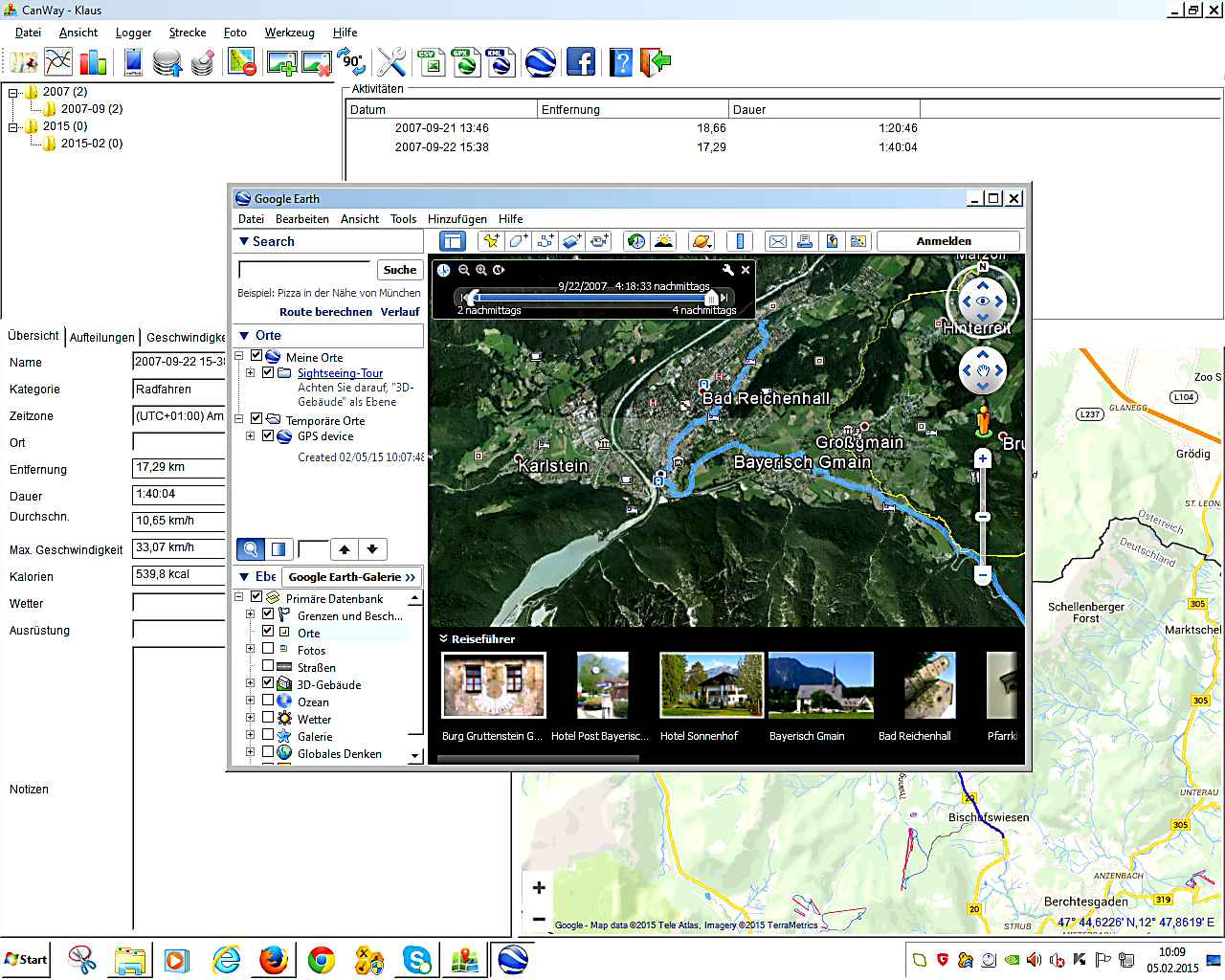
Task: Click the Suche button
Action: (x=399, y=270)
